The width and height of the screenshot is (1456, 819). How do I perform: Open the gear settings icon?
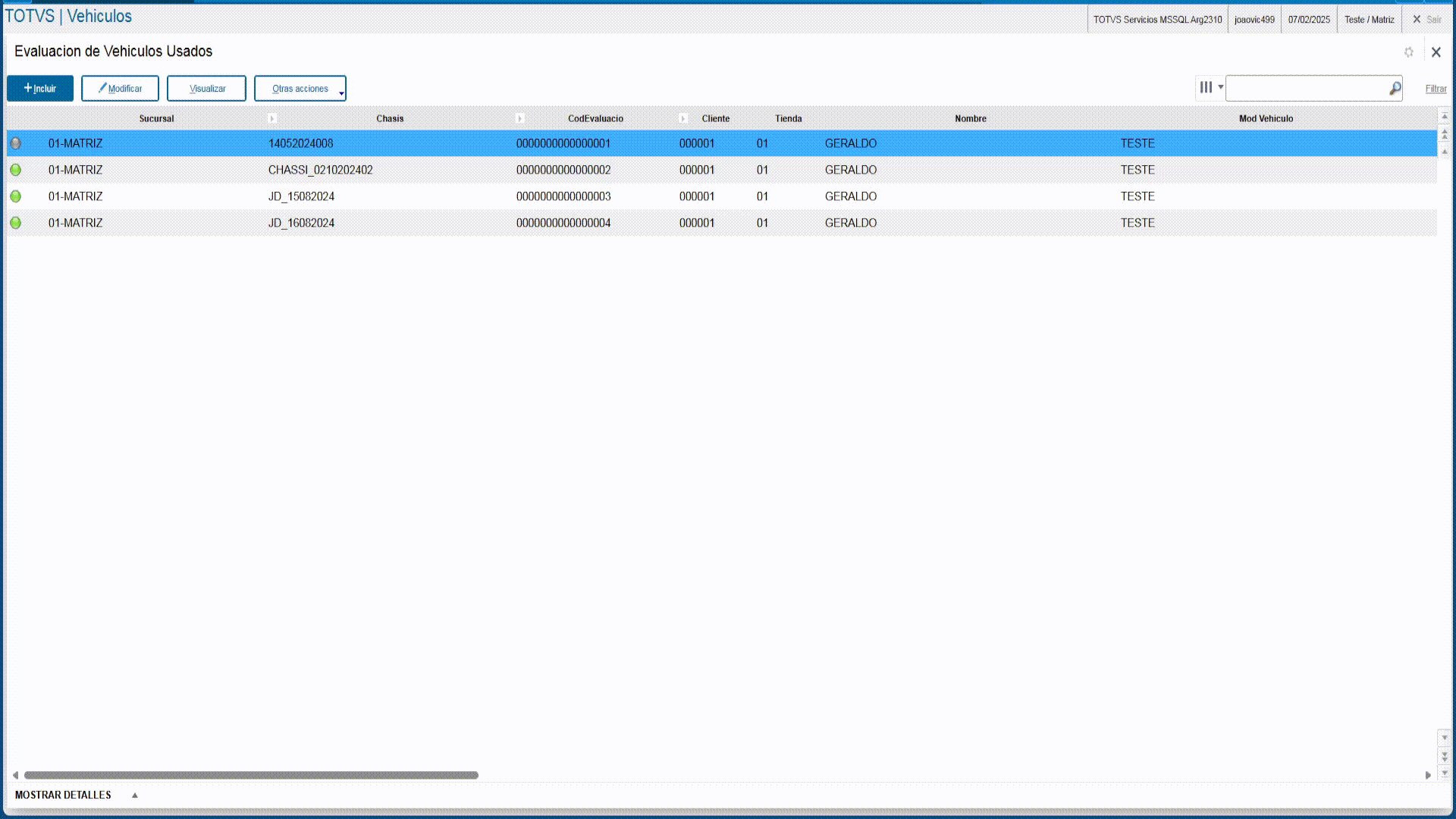[x=1408, y=52]
